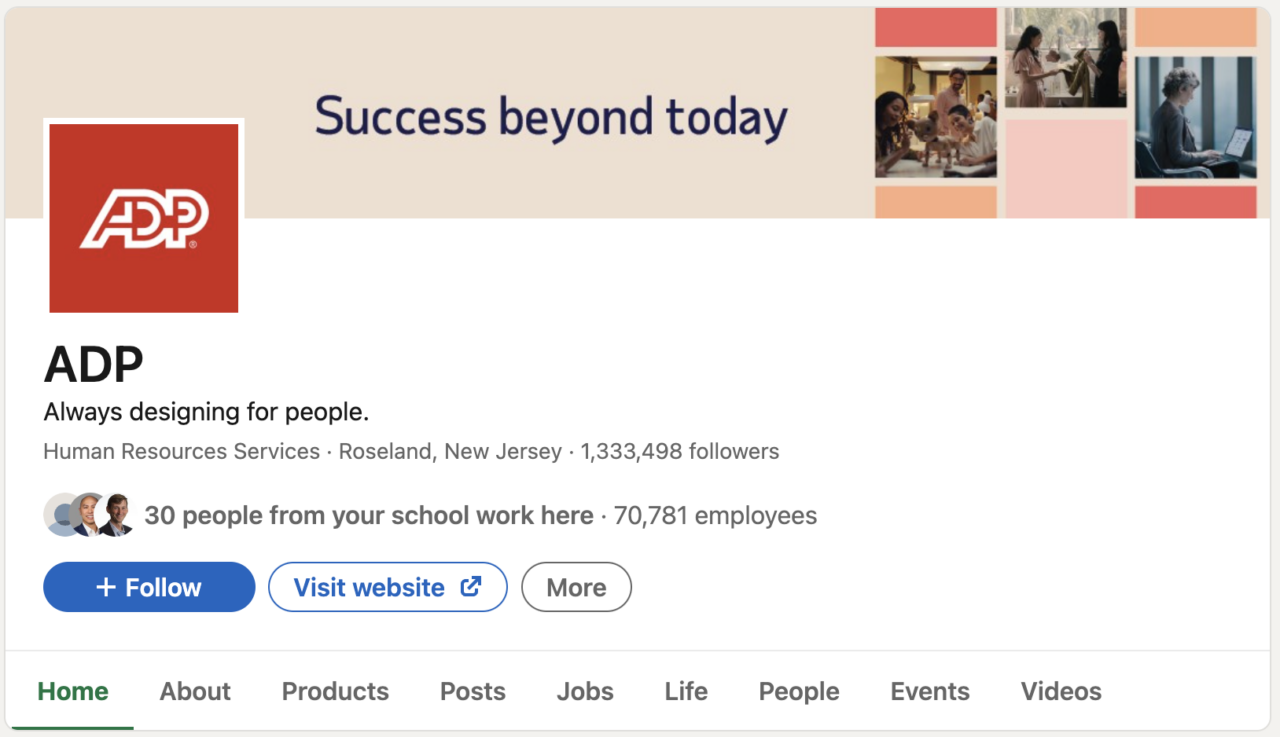
Task: Click the ADP company logo image
Action: pyautogui.click(x=144, y=218)
